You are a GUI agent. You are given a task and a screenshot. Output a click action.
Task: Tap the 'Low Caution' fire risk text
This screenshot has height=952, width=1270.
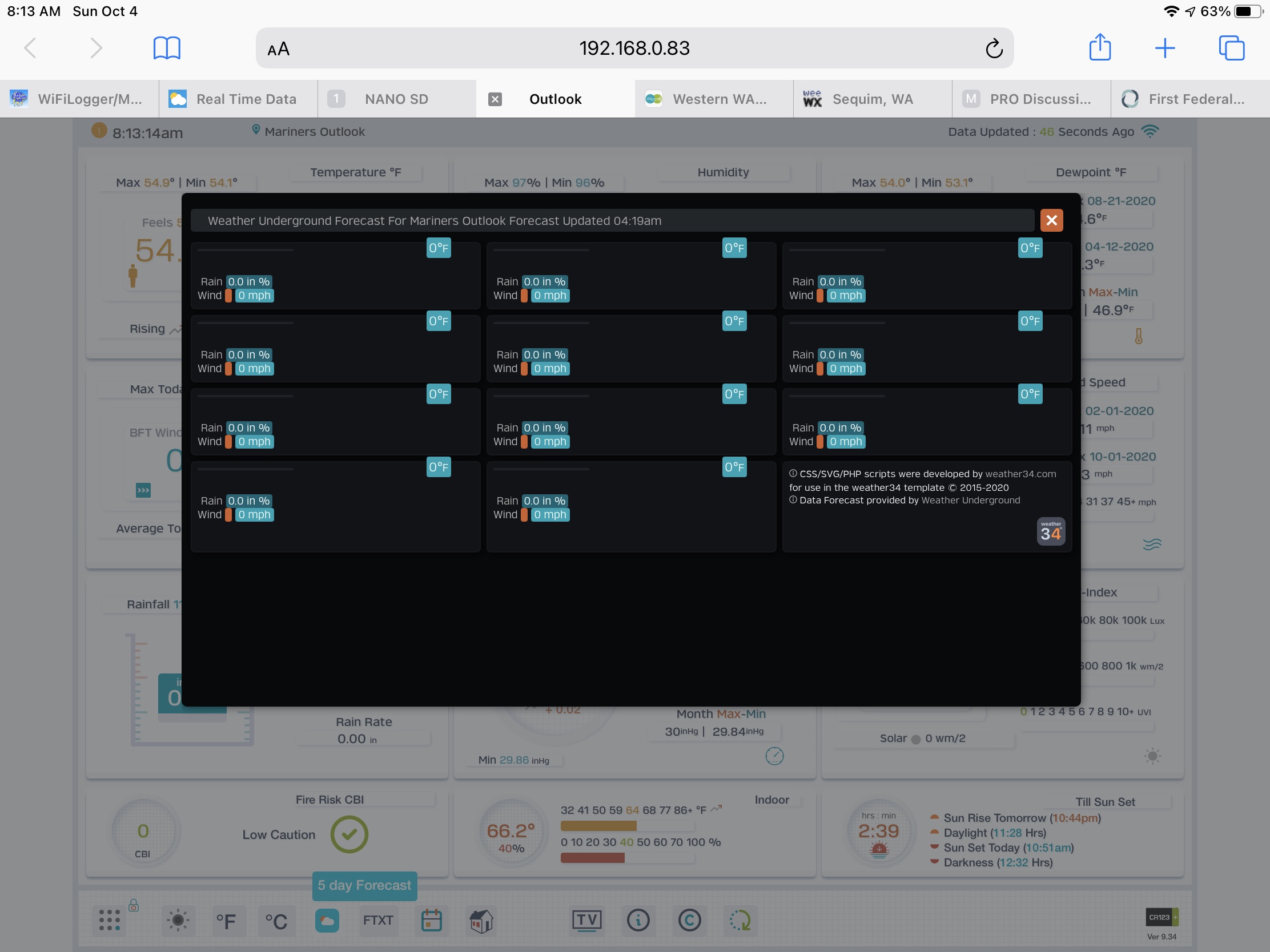point(279,835)
